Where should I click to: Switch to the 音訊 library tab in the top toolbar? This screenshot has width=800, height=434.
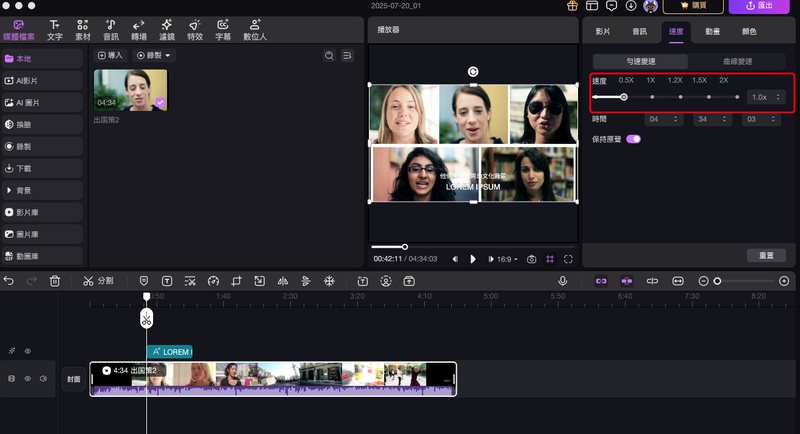(111, 30)
